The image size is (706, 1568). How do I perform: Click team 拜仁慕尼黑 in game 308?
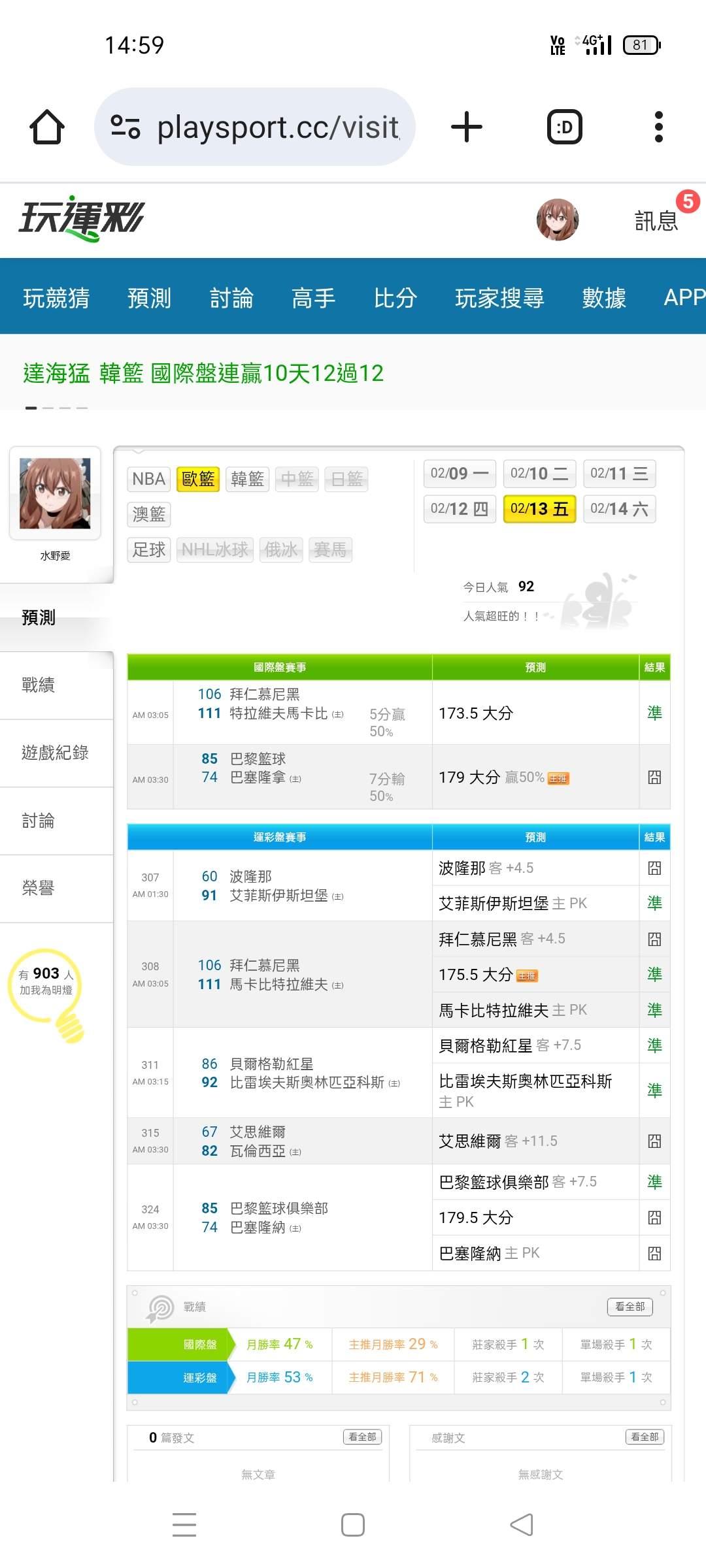click(265, 965)
